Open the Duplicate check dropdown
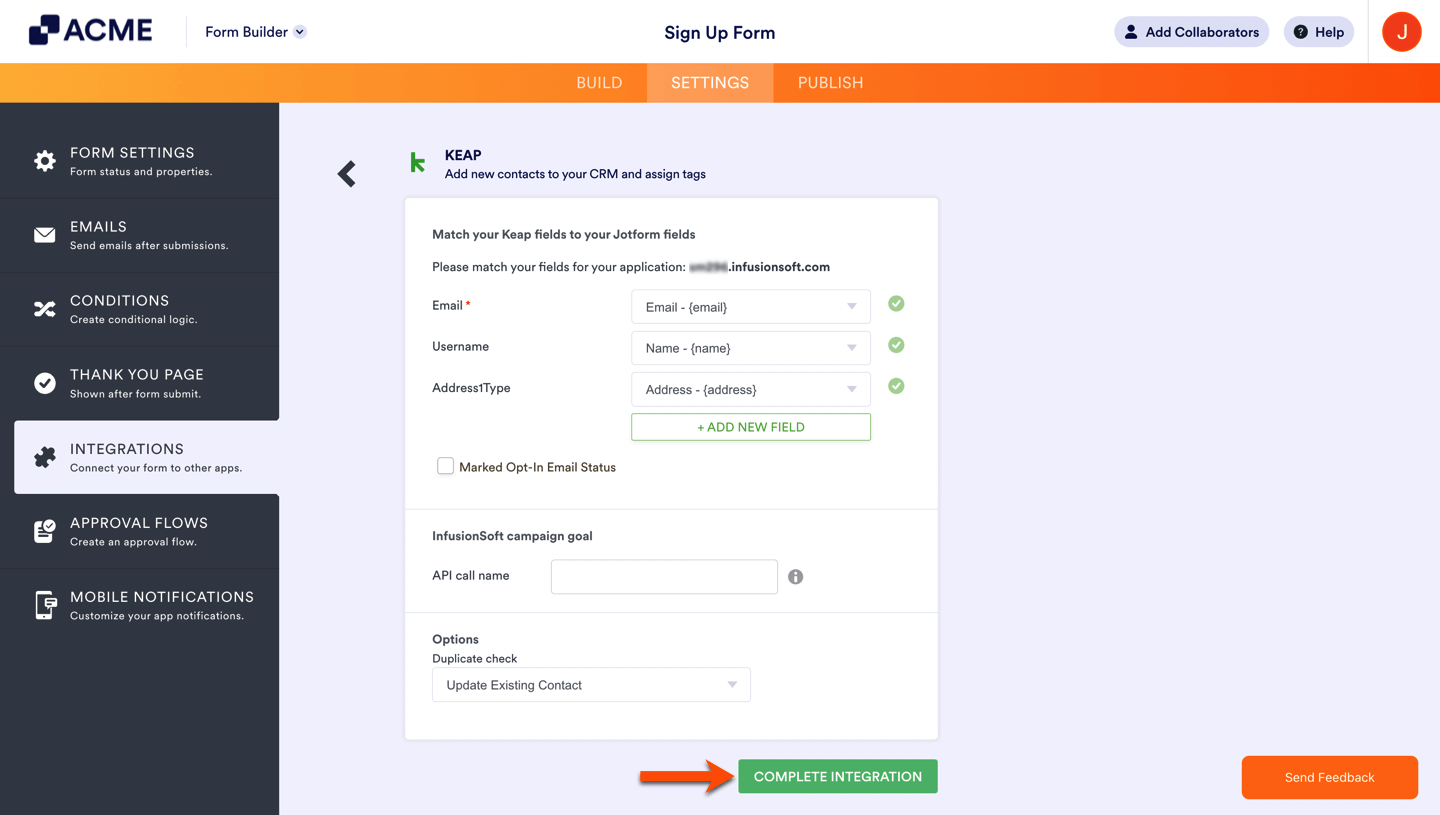Viewport: 1440px width, 815px height. pyautogui.click(x=591, y=684)
